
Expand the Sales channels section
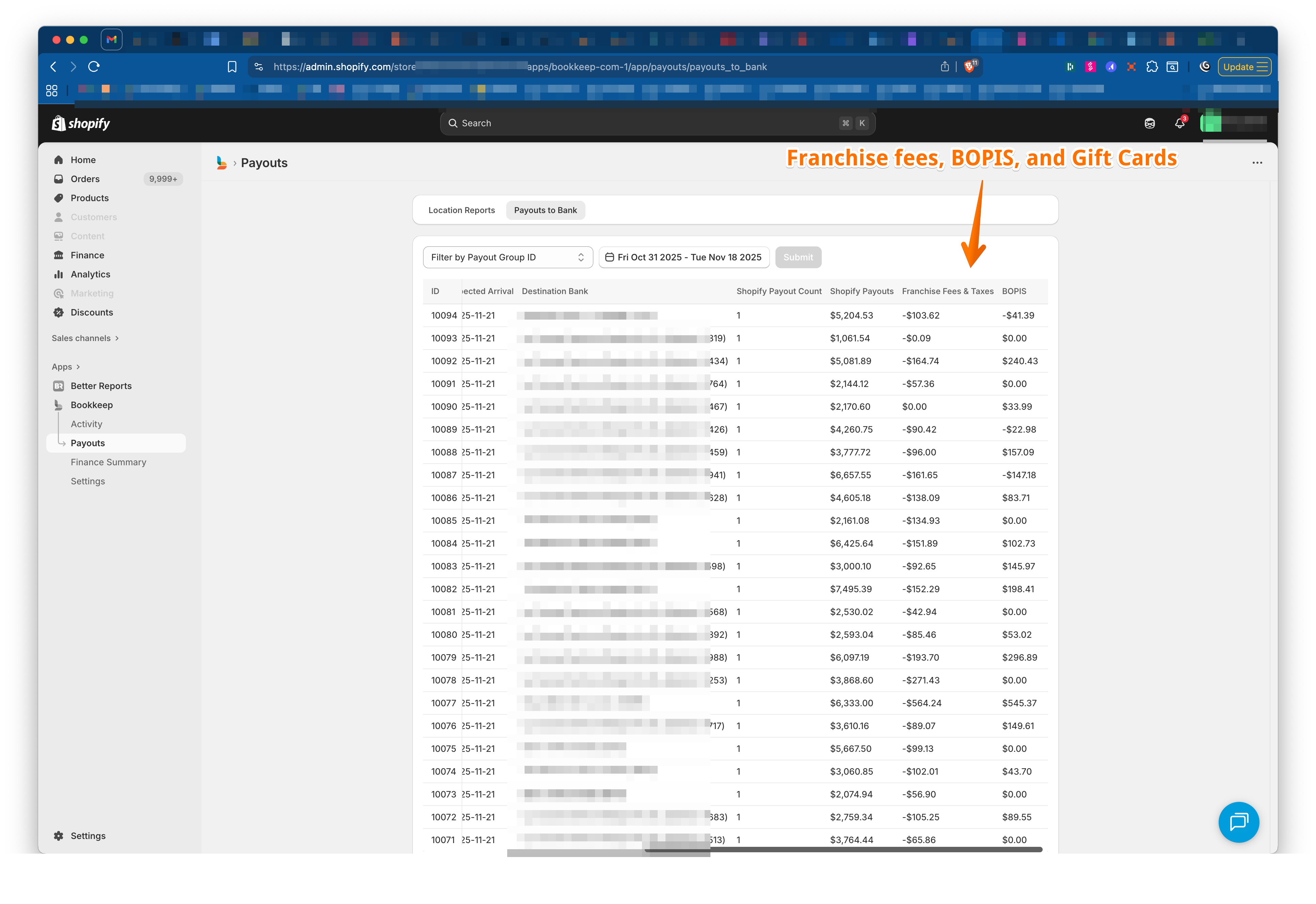point(85,338)
